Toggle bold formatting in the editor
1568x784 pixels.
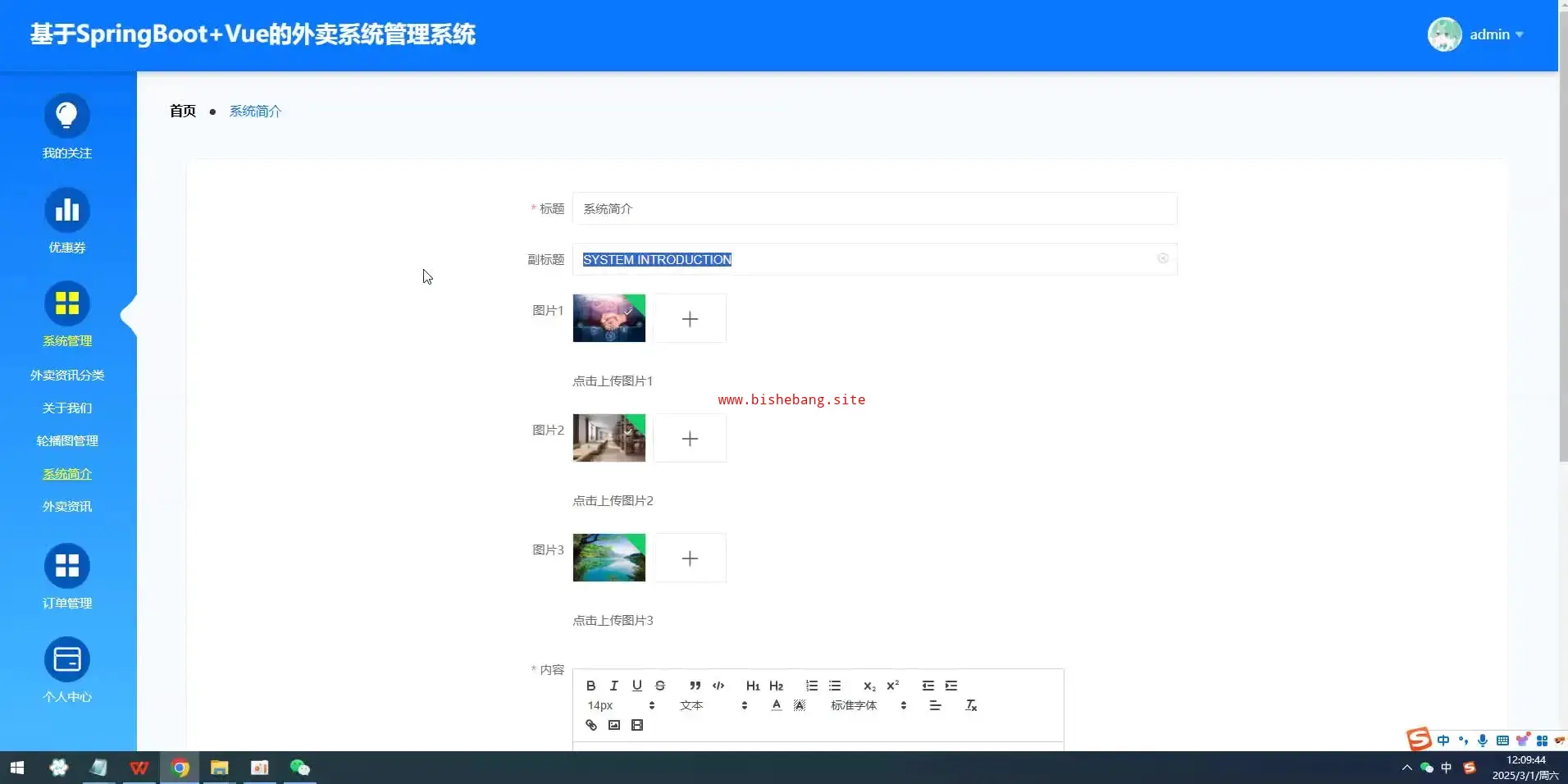(590, 686)
